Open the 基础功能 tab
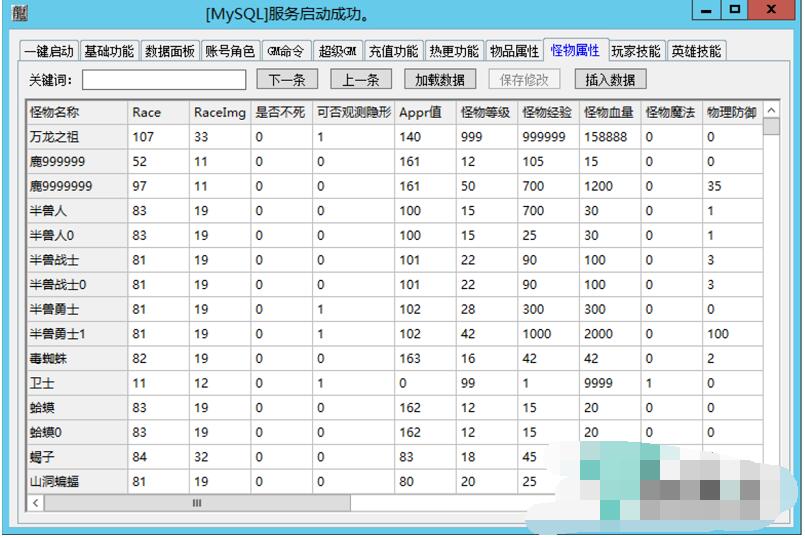 [109, 51]
